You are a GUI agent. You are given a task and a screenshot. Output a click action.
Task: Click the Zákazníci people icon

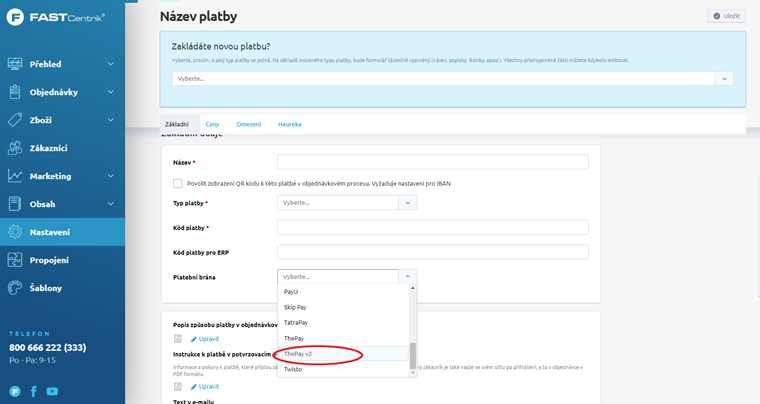[15, 148]
